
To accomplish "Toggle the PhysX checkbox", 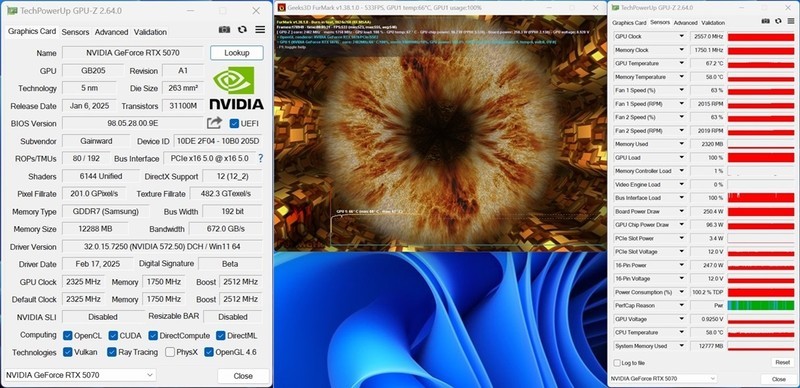I will [x=170, y=352].
